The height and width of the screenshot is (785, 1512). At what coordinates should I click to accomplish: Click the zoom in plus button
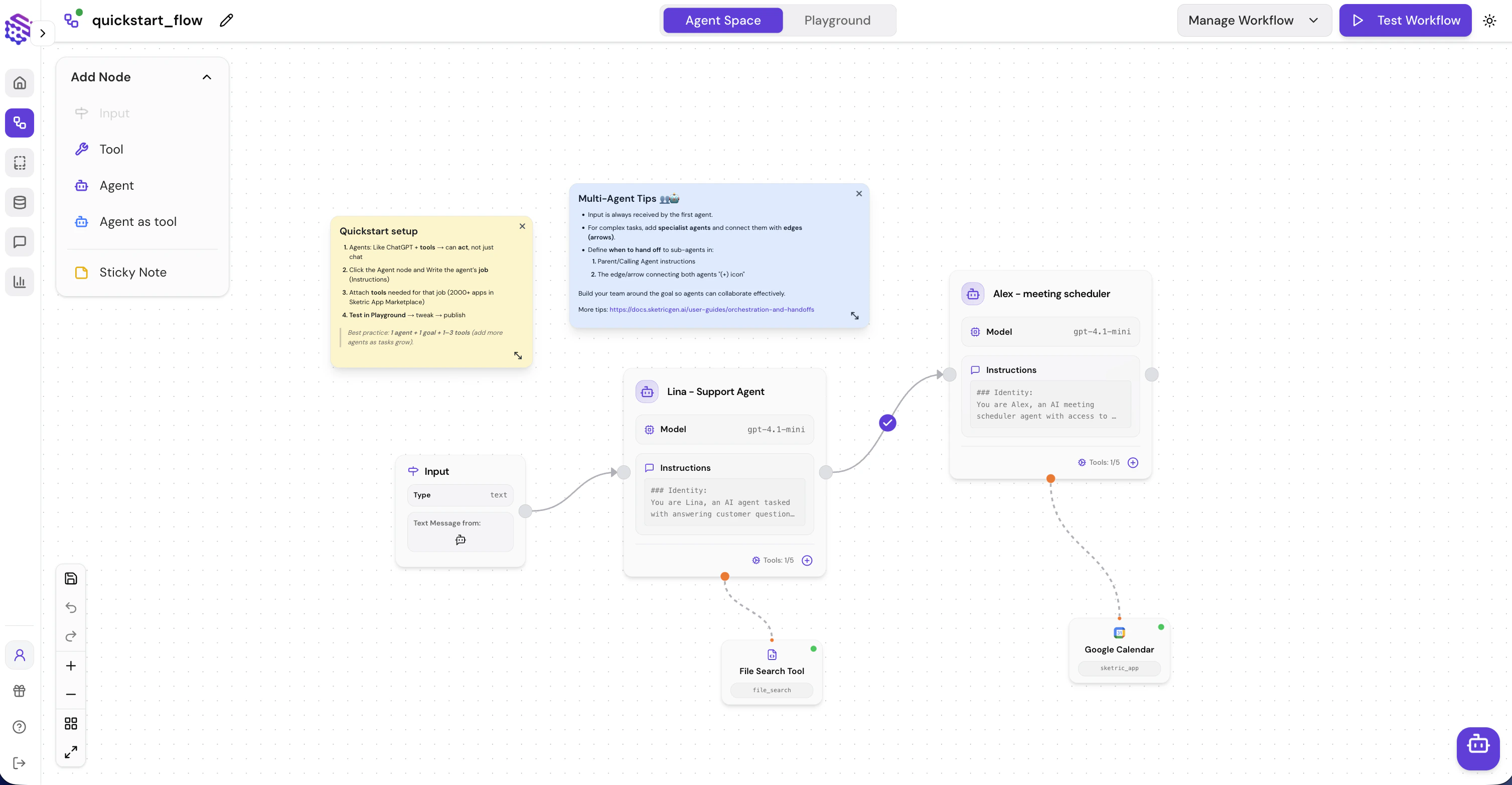coord(70,666)
